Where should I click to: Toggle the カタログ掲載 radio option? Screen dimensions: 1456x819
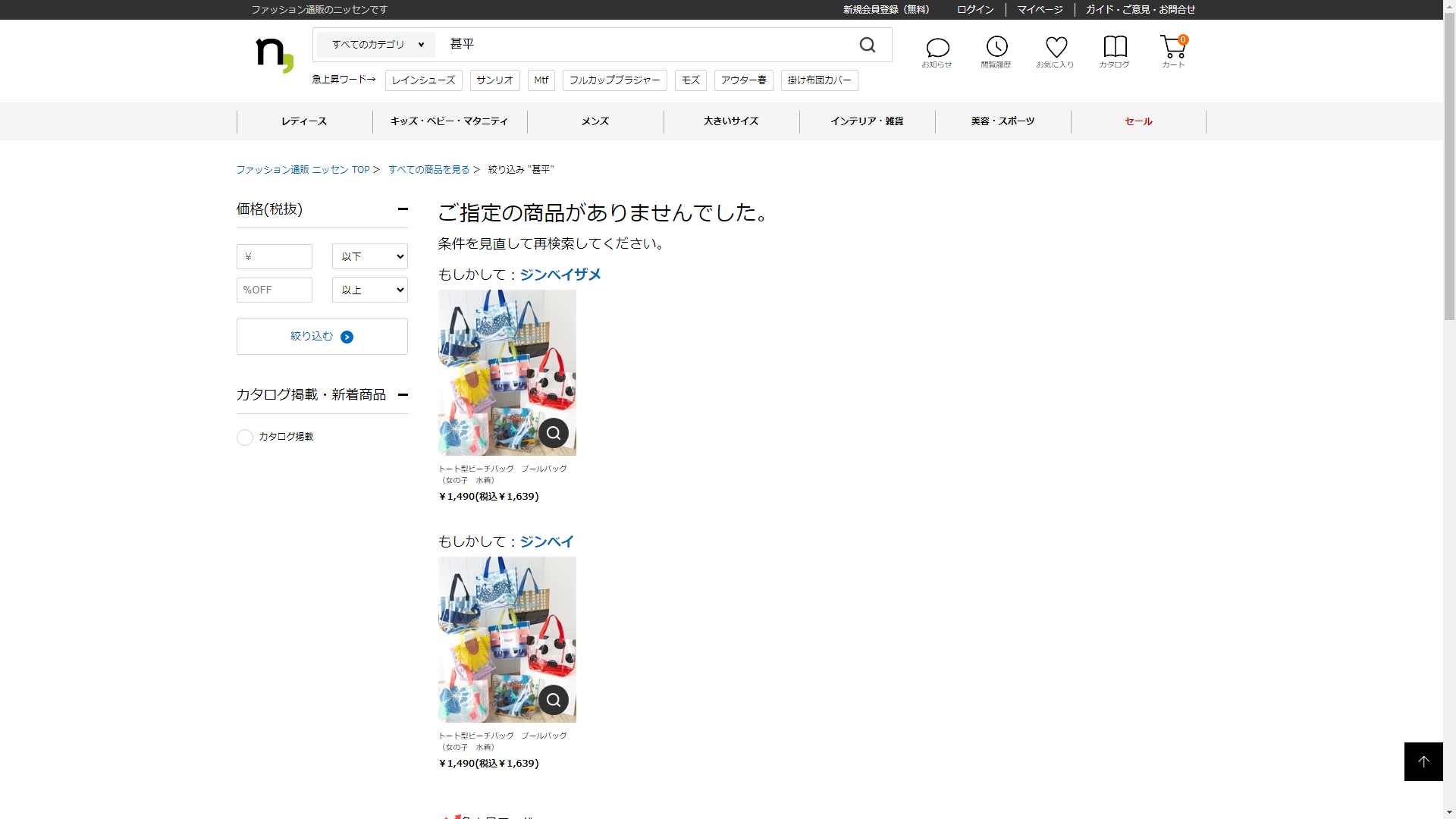point(245,438)
